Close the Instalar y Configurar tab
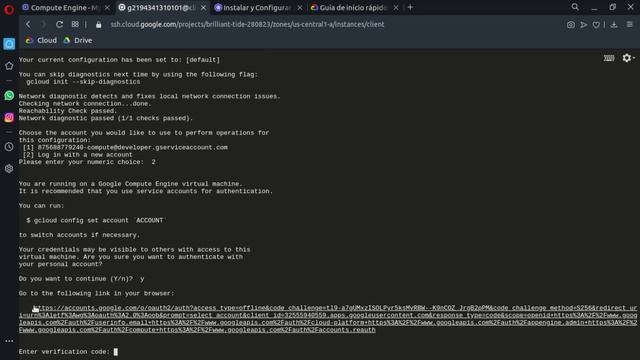 pos(300,8)
